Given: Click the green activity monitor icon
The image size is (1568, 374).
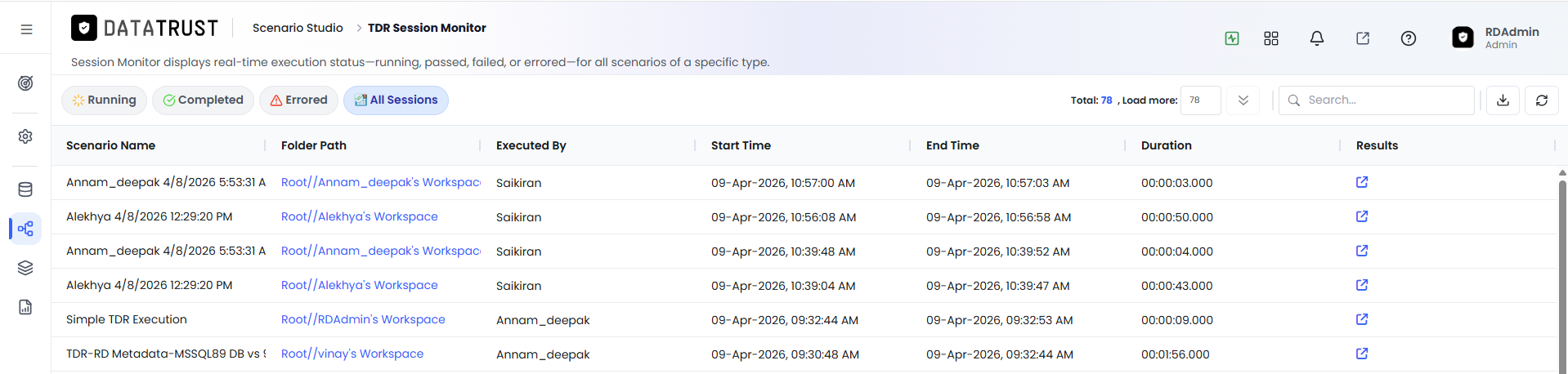Looking at the screenshot, I should coord(1231,38).
